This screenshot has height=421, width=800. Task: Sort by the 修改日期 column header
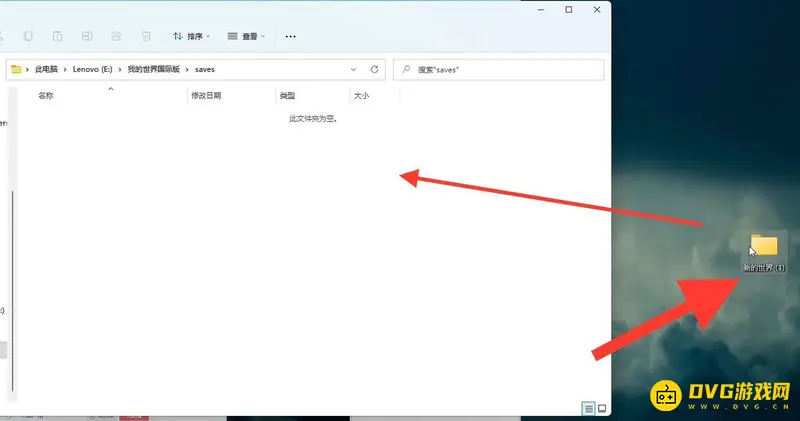pos(206,96)
